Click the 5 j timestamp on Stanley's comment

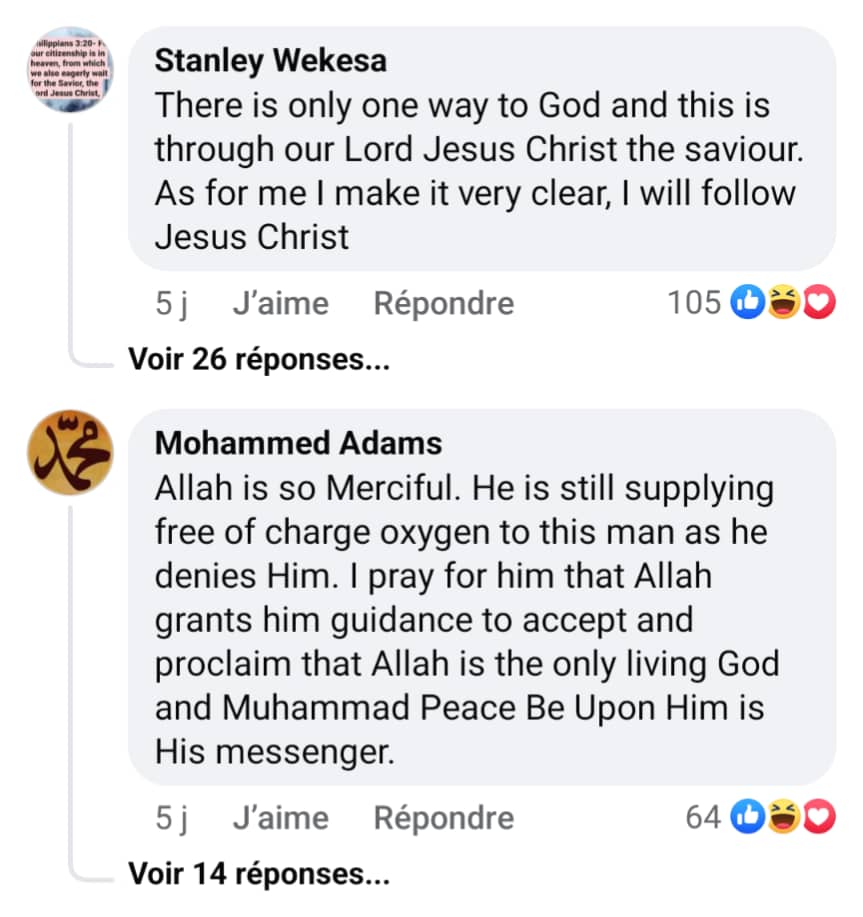click(172, 303)
